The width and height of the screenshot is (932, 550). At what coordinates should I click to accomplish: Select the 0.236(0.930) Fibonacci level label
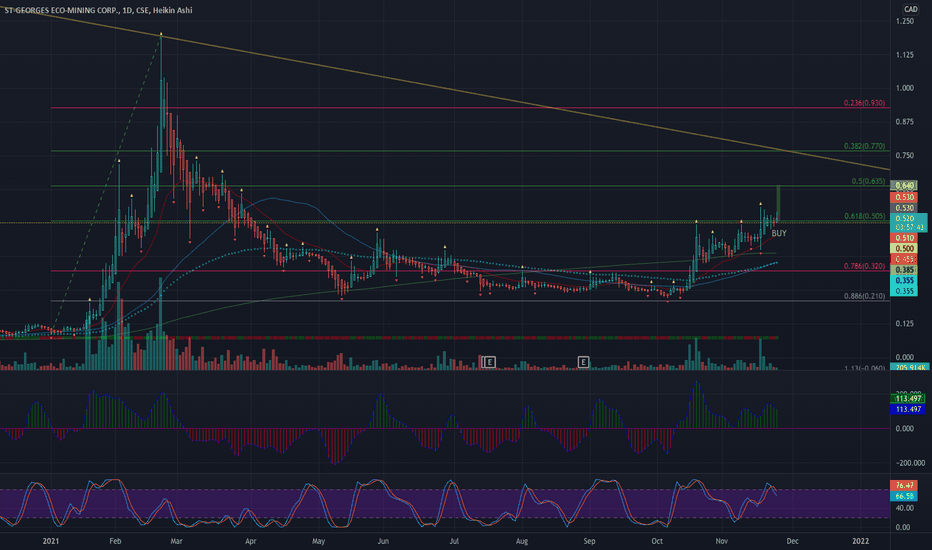[x=864, y=103]
